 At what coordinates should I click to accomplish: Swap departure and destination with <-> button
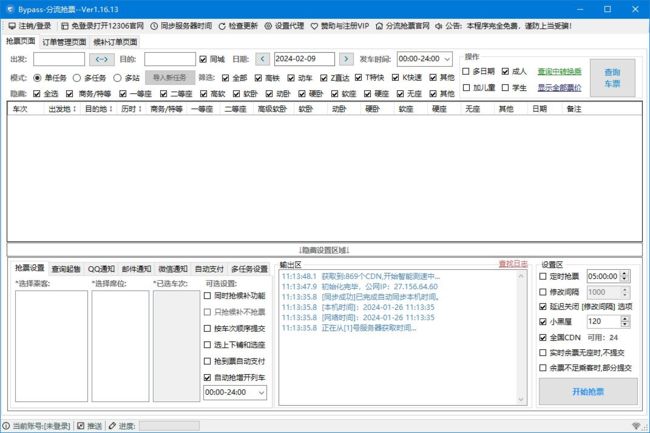pyautogui.click(x=102, y=59)
